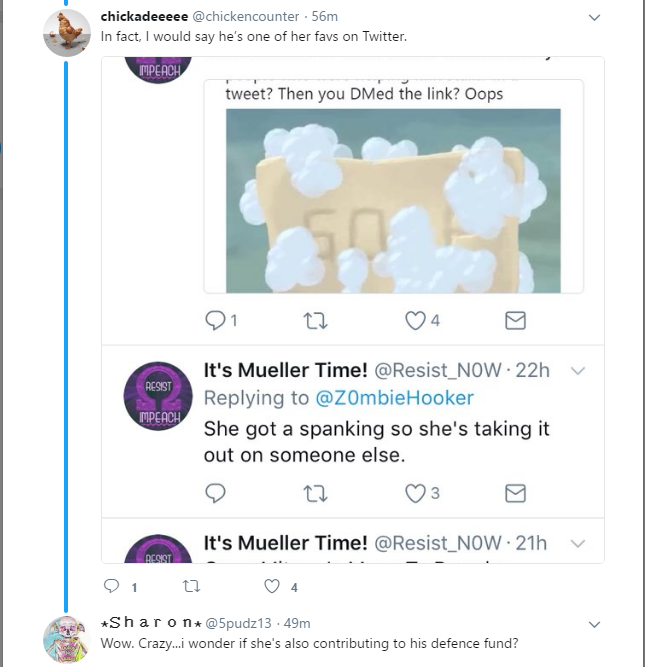Click envelope icon under spanking tweet
645x667 pixels.
coord(515,492)
